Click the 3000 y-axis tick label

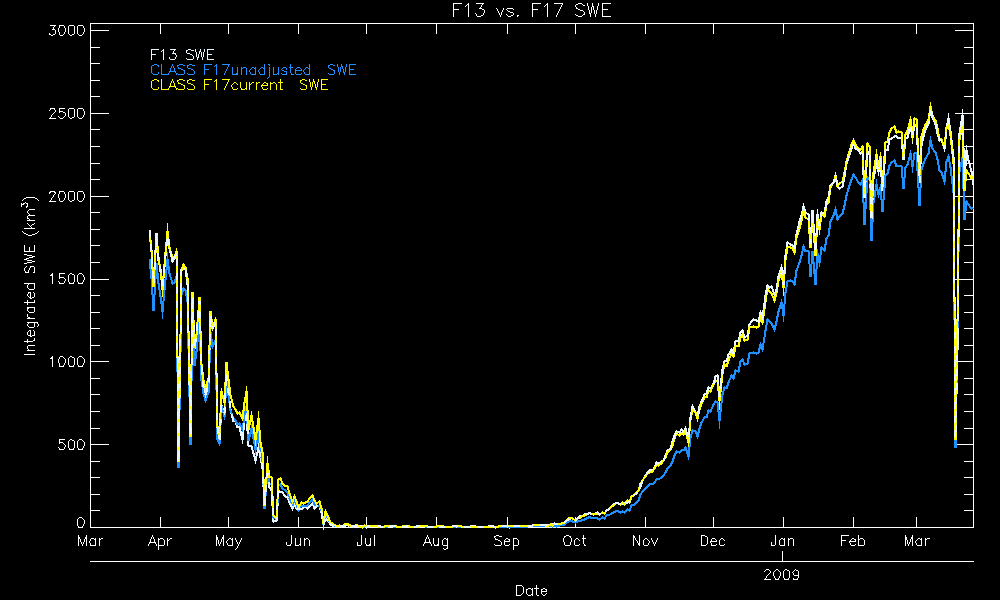66,30
